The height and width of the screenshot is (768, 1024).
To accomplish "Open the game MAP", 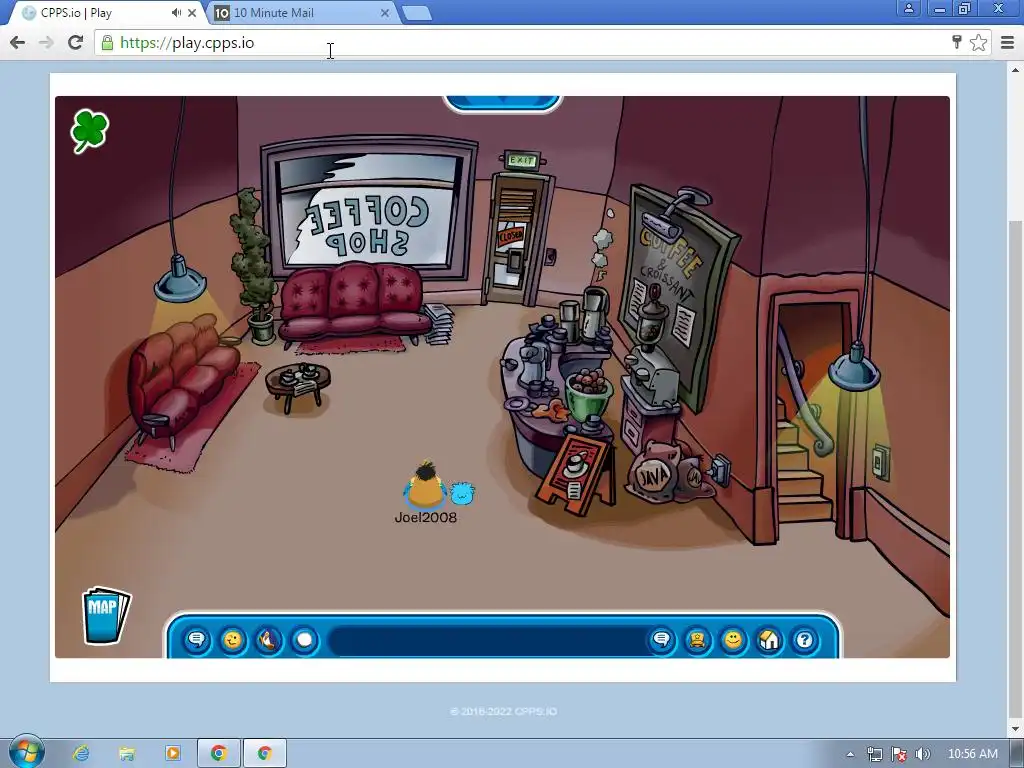I will [106, 615].
